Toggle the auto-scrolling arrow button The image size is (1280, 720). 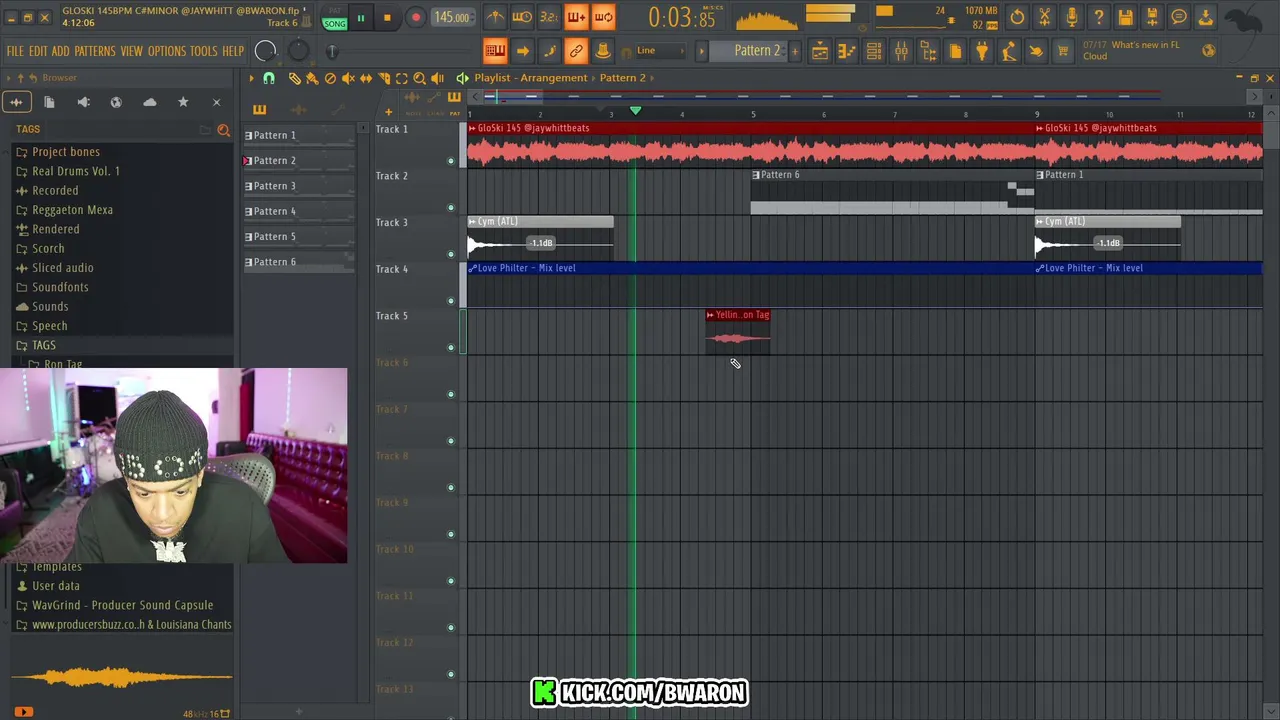pyautogui.click(x=522, y=51)
